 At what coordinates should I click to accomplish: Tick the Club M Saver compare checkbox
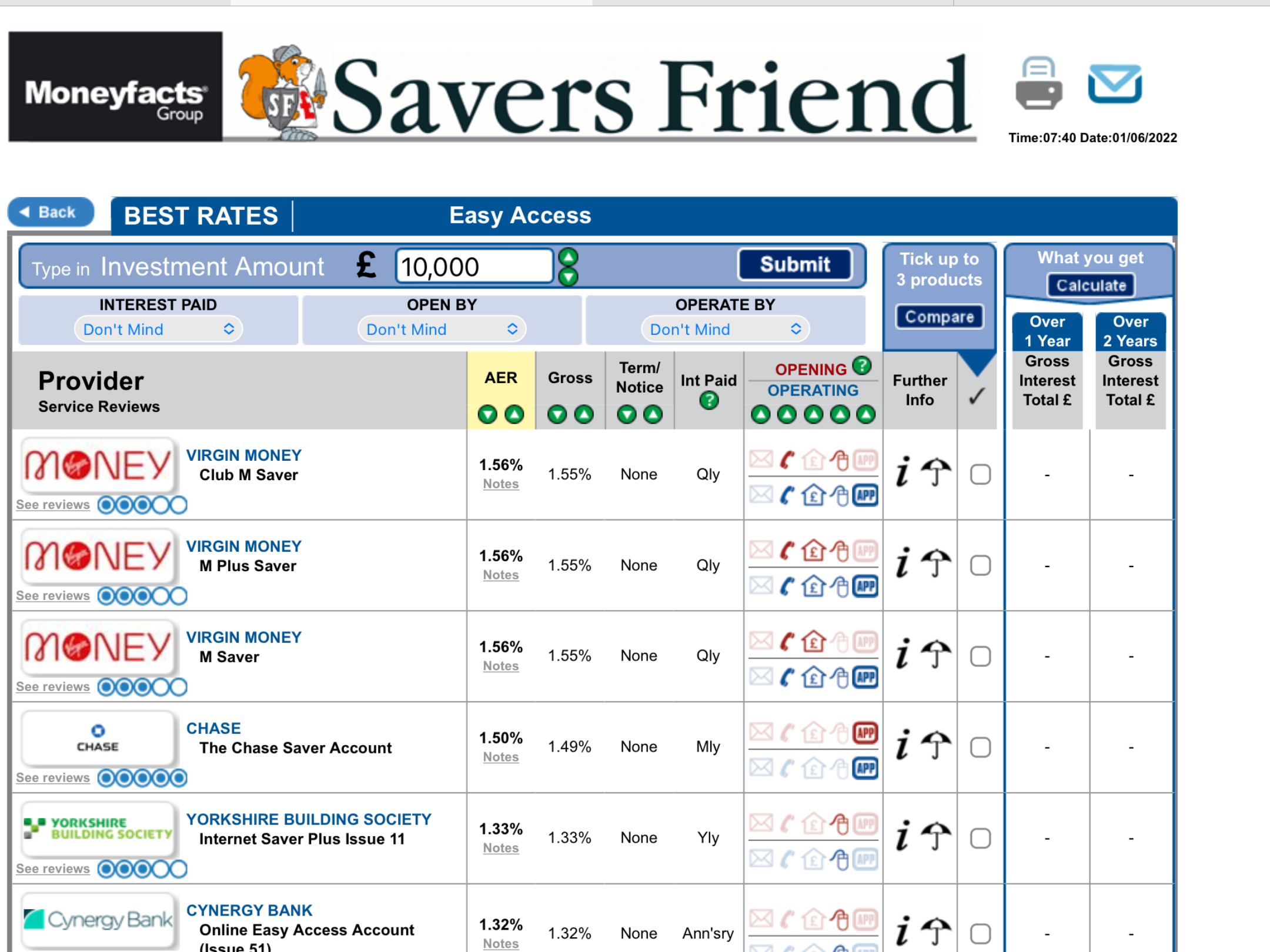pos(980,474)
